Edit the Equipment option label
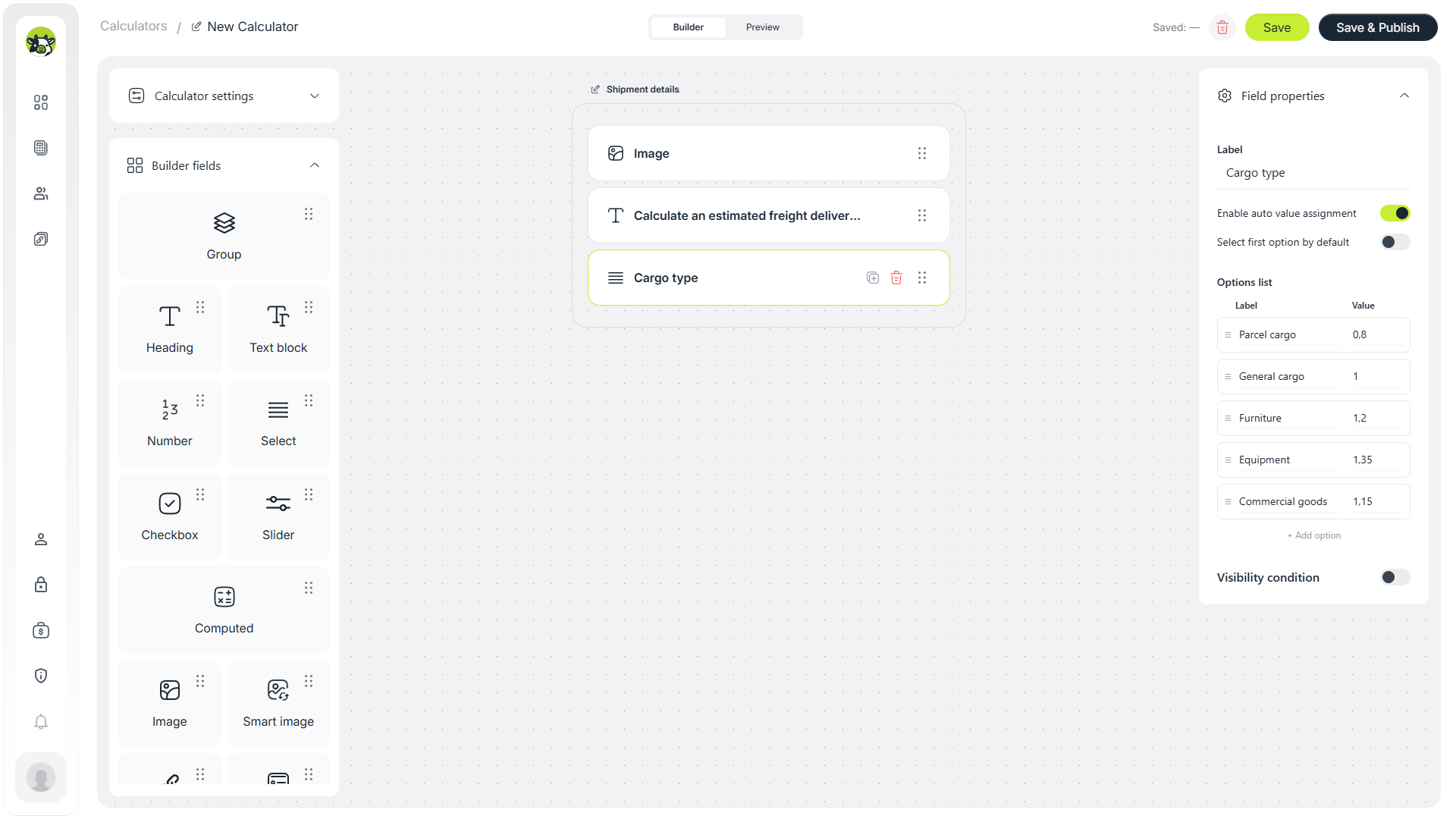Viewport: 1456px width, 819px height. [x=1288, y=460]
